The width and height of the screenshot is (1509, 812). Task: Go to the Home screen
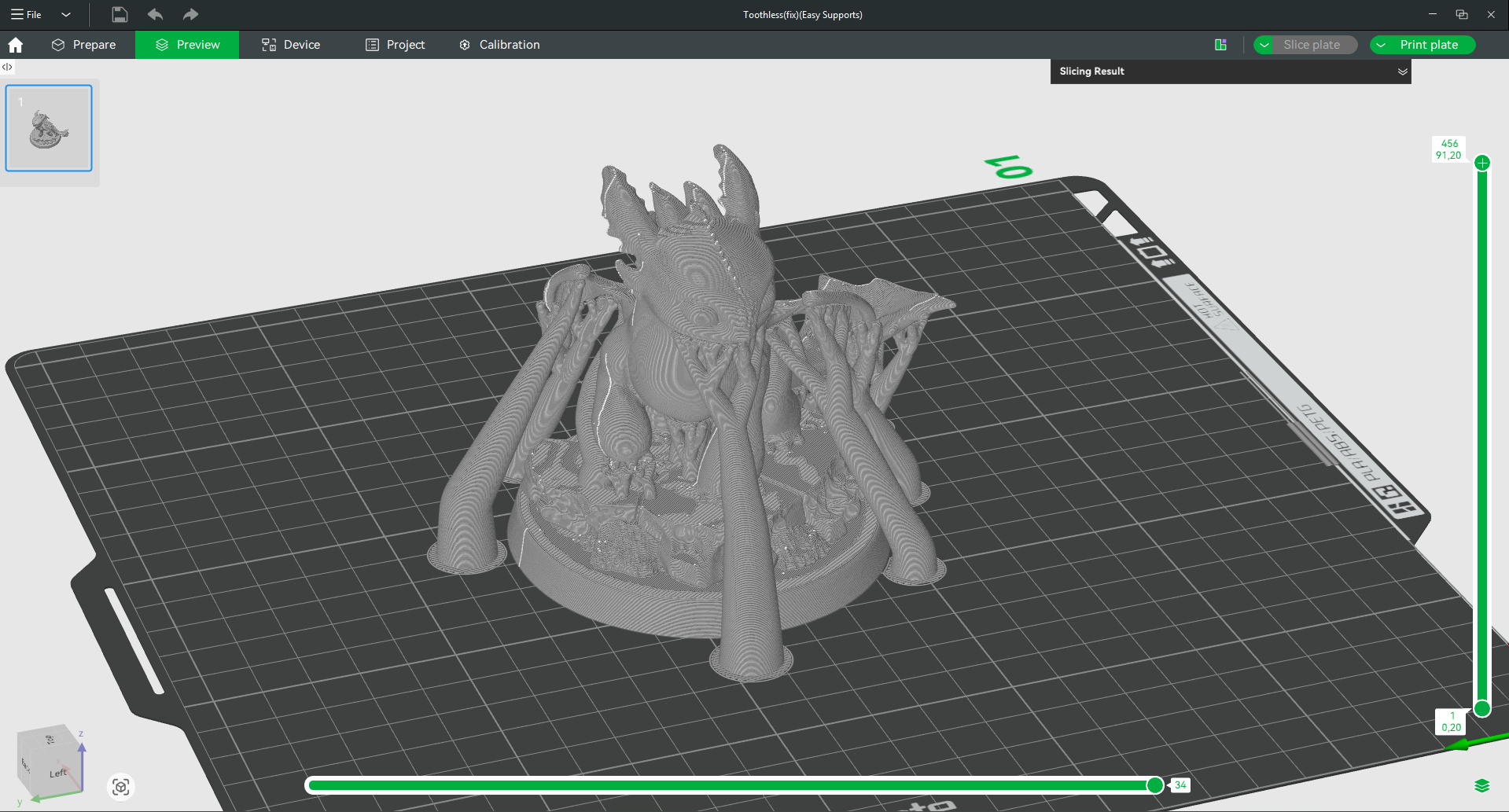click(x=16, y=45)
